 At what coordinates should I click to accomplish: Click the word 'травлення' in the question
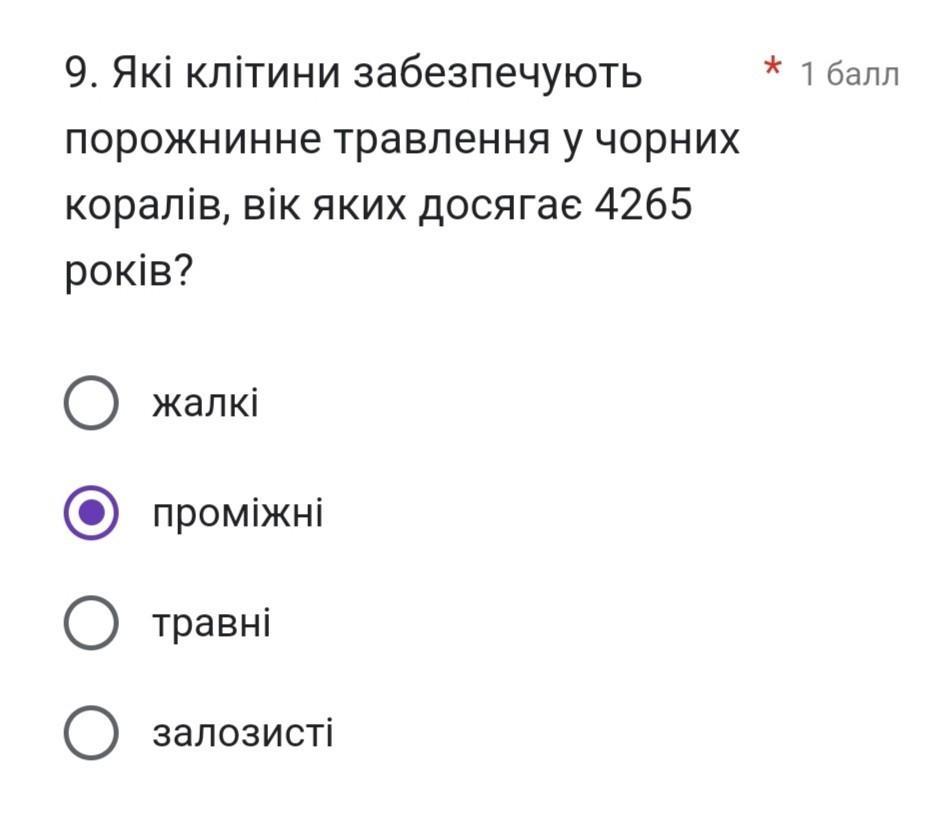click(442, 142)
